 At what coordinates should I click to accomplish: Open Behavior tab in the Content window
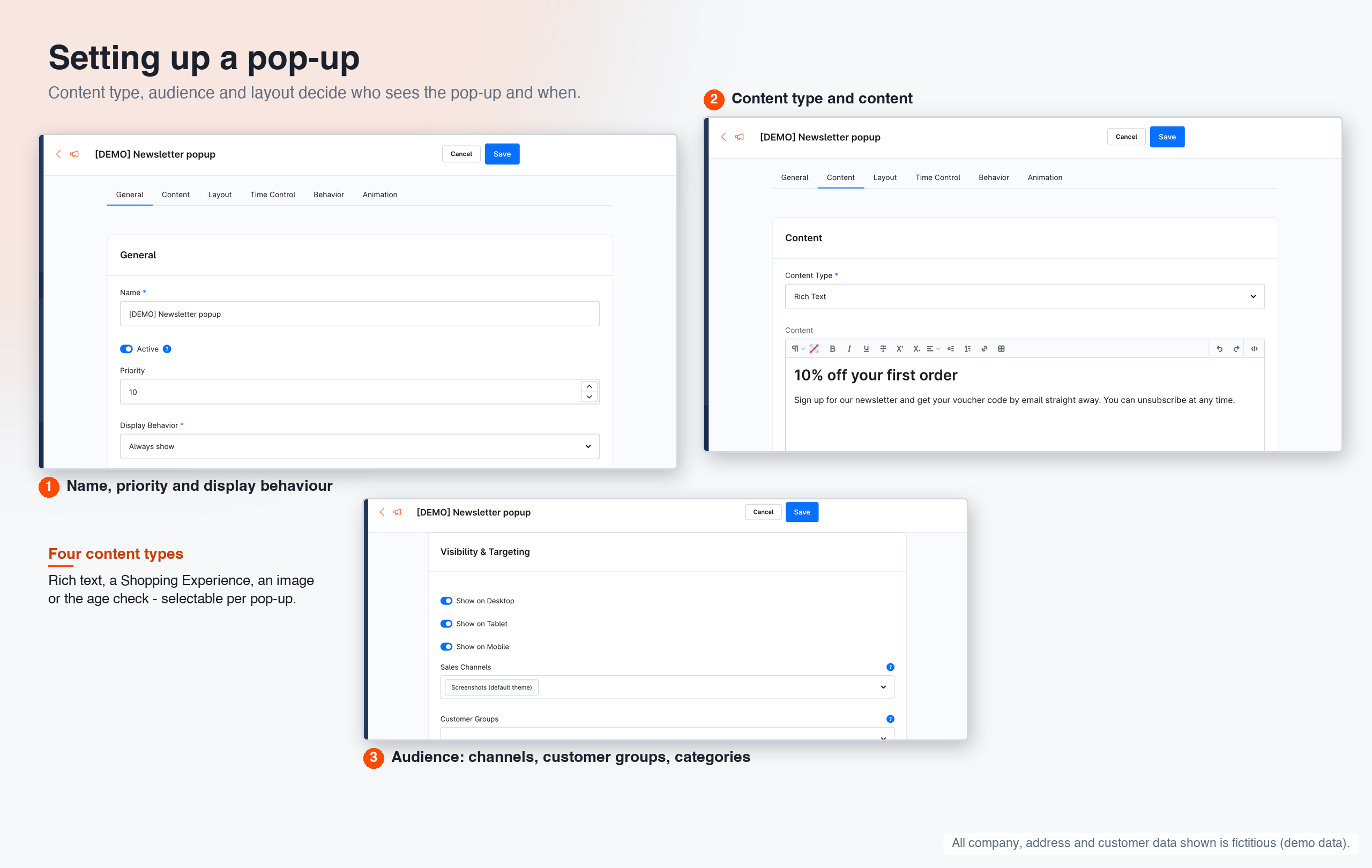click(x=994, y=178)
